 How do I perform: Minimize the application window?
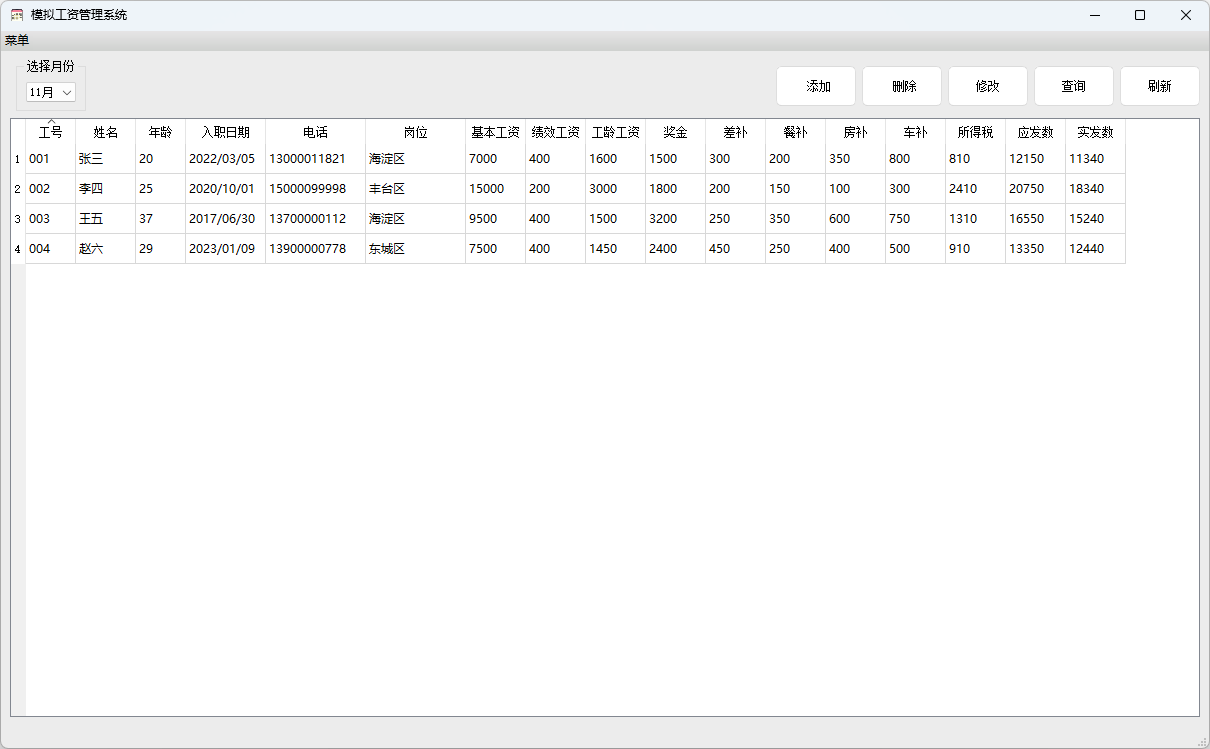point(1094,15)
